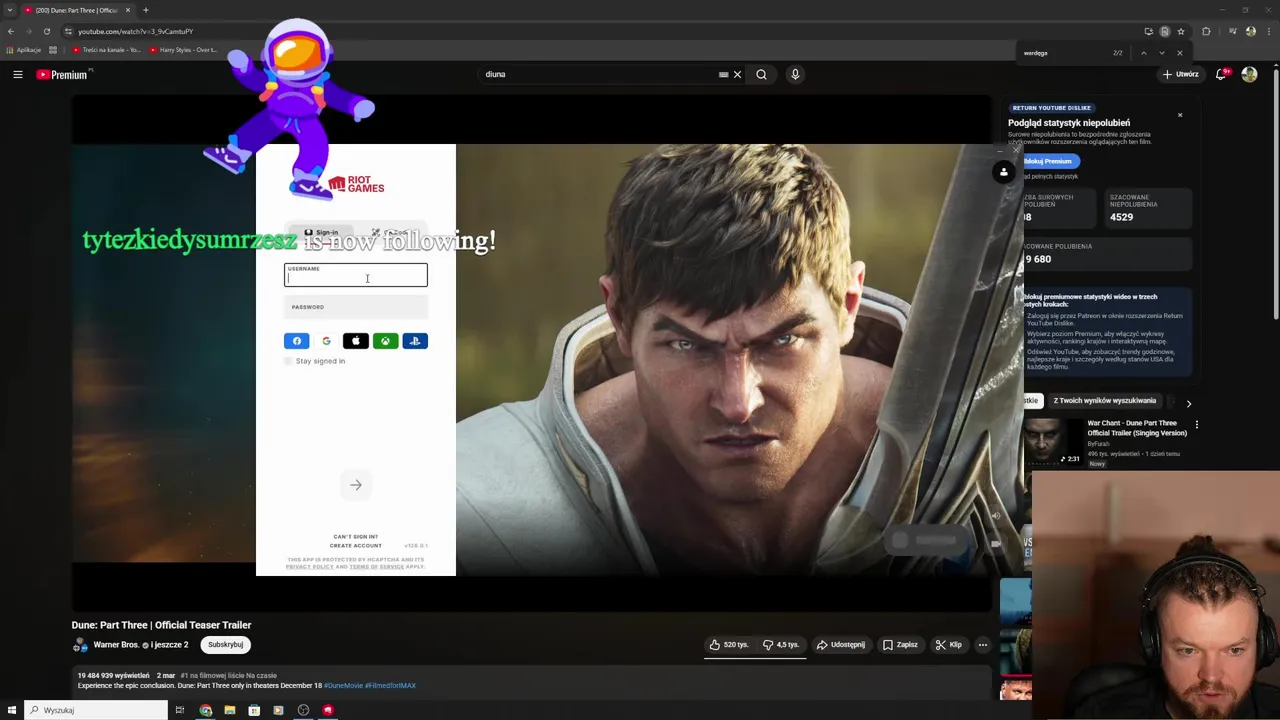Click the address bar URL
Viewport: 1280px width, 720px height.
[x=136, y=31]
